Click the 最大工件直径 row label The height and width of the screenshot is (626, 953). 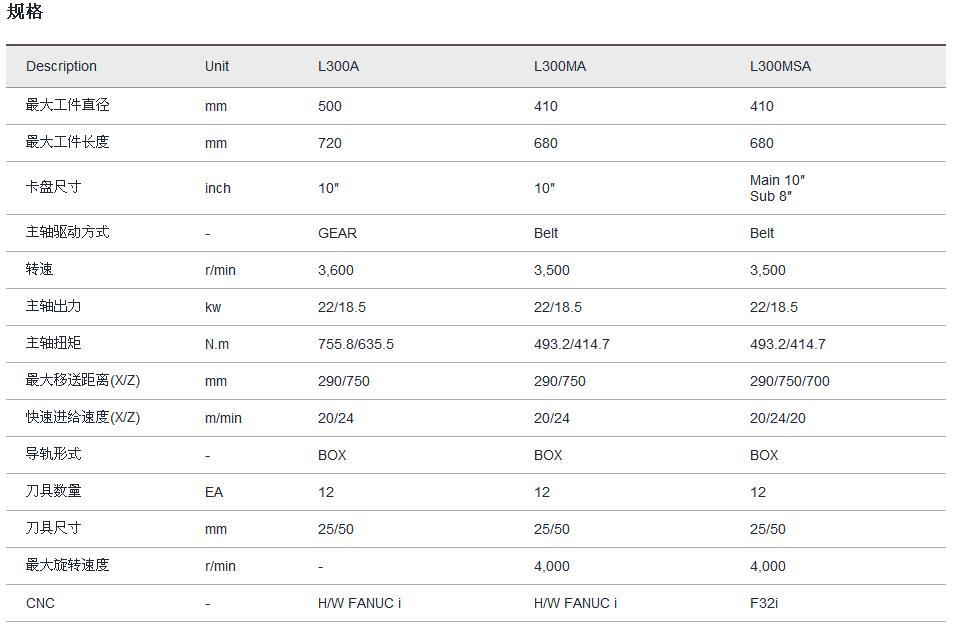[x=67, y=105]
